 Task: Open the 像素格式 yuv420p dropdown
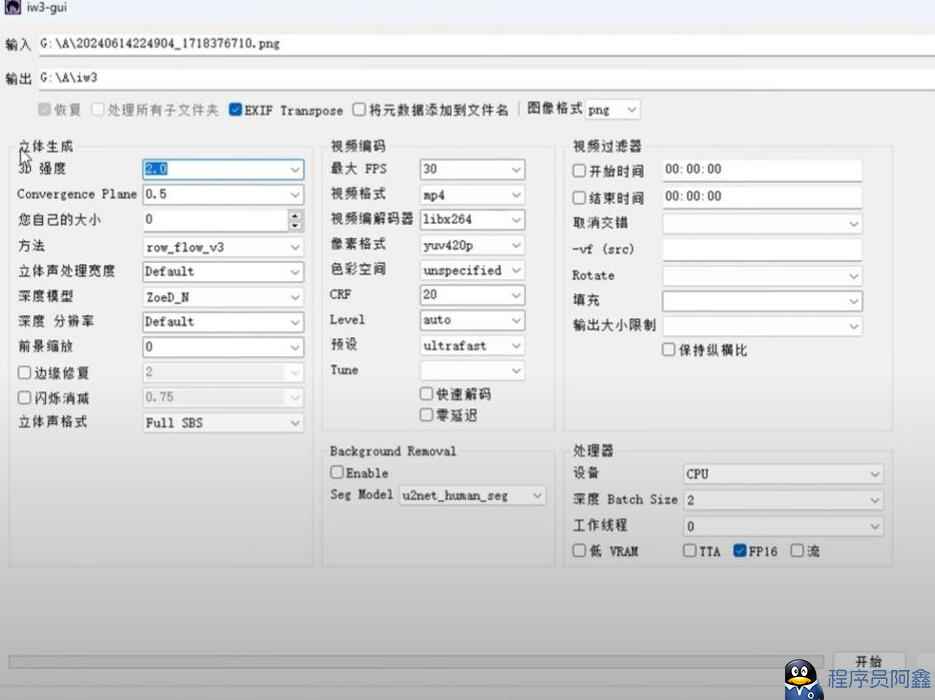pos(472,245)
